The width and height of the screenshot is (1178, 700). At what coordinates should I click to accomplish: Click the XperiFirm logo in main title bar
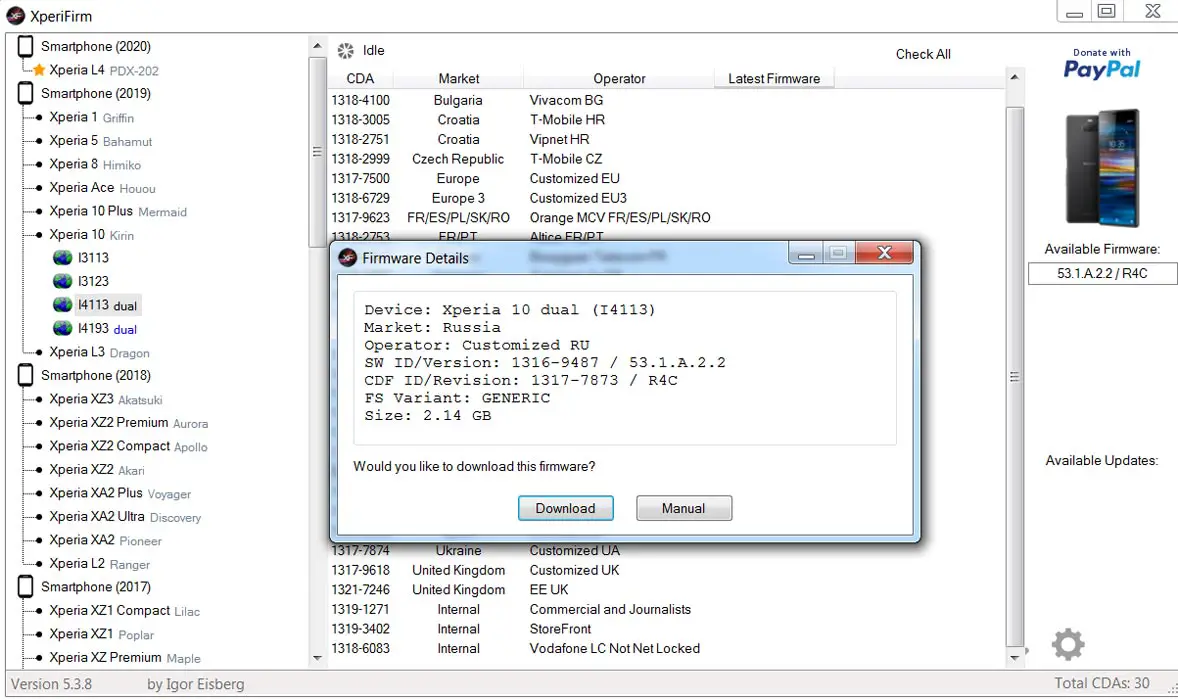16,16
